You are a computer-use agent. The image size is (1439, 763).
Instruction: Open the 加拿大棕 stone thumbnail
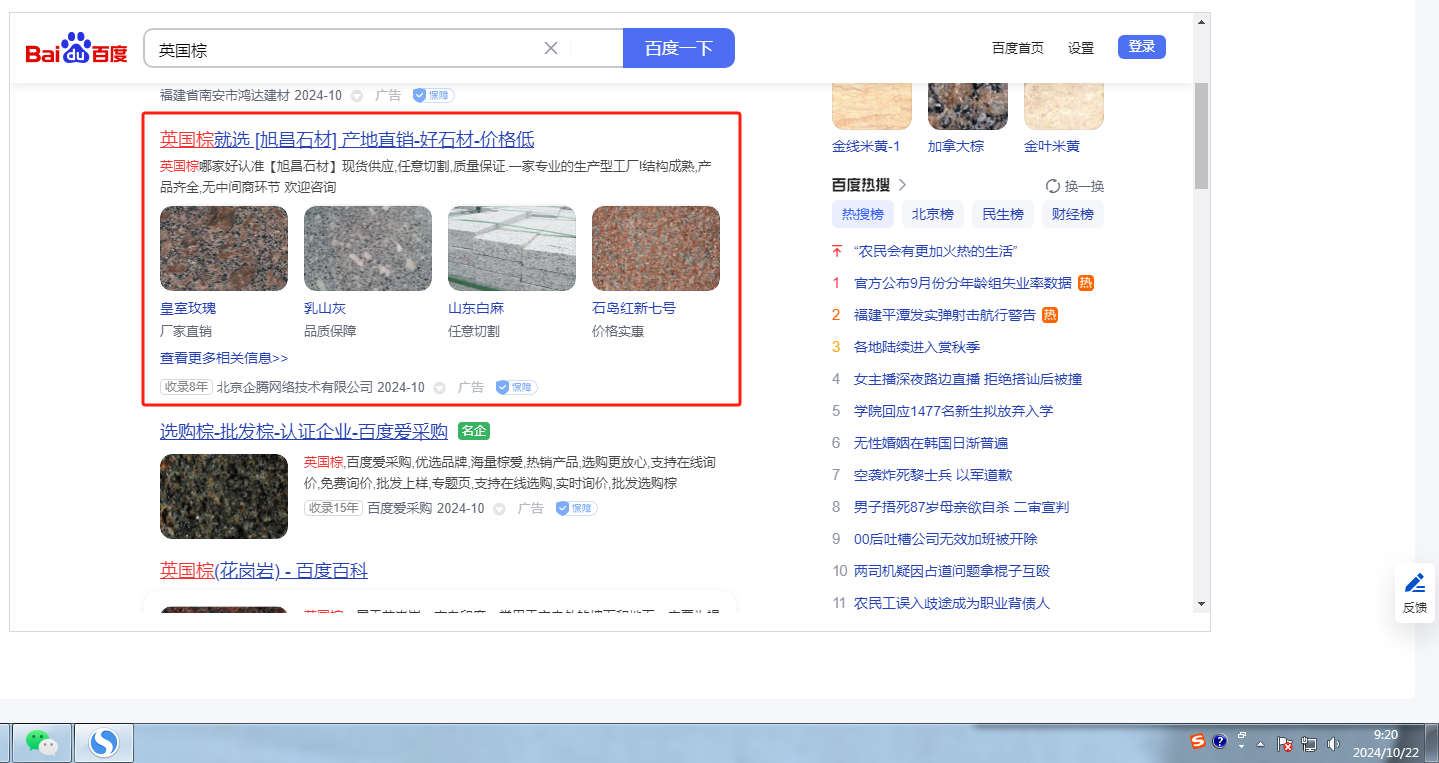(968, 106)
